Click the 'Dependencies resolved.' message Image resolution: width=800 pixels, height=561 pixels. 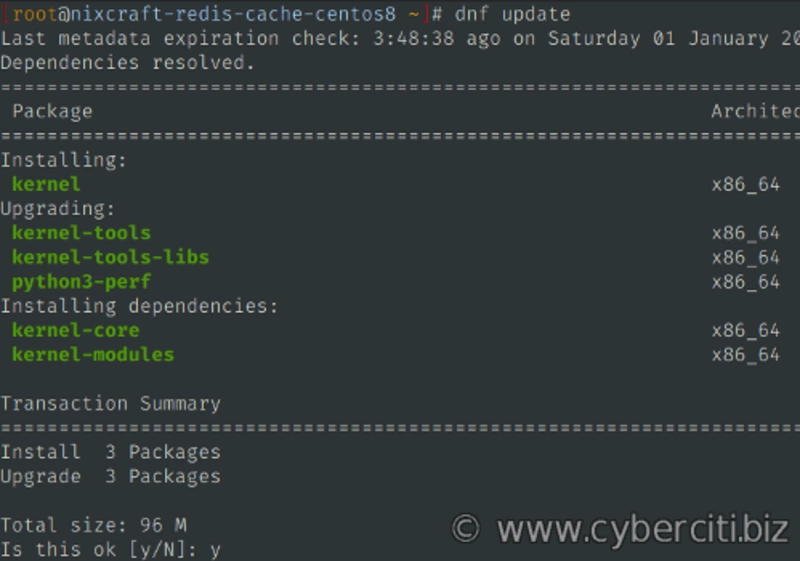point(127,62)
